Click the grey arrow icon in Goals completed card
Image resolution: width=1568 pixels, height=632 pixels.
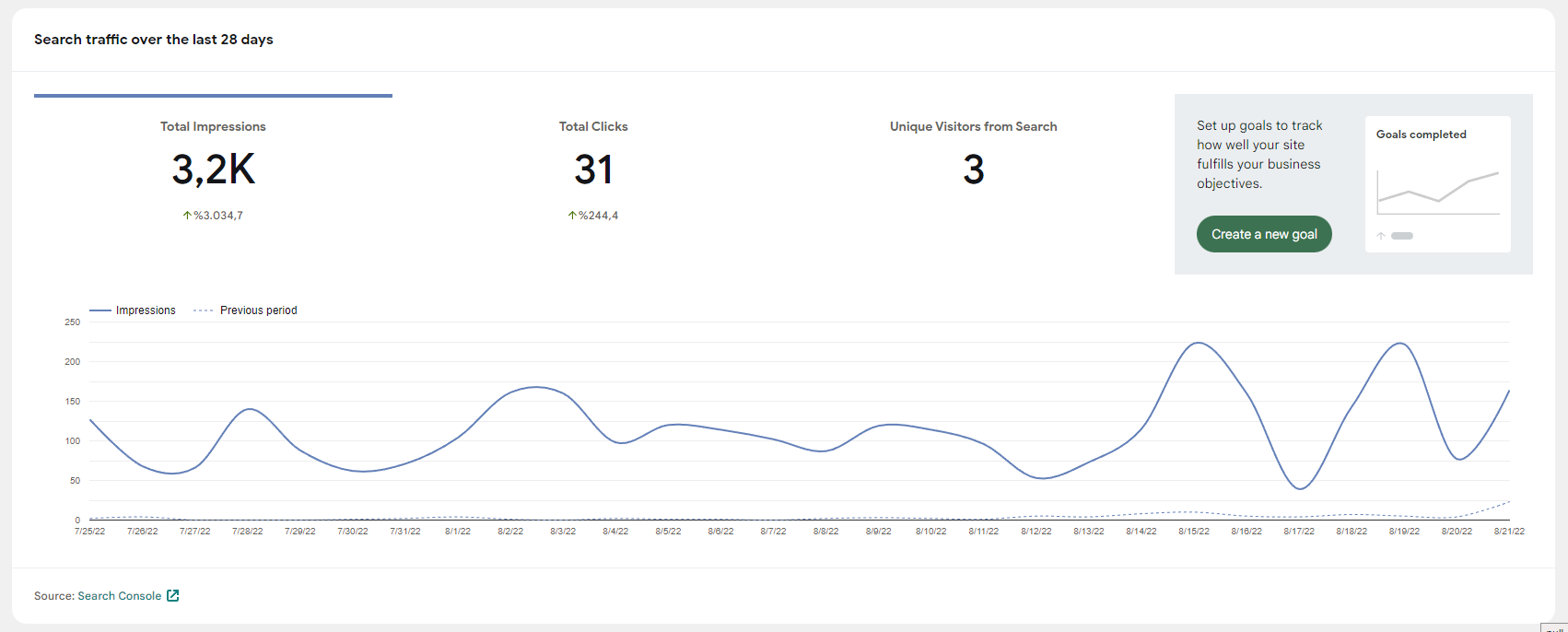pos(1381,236)
